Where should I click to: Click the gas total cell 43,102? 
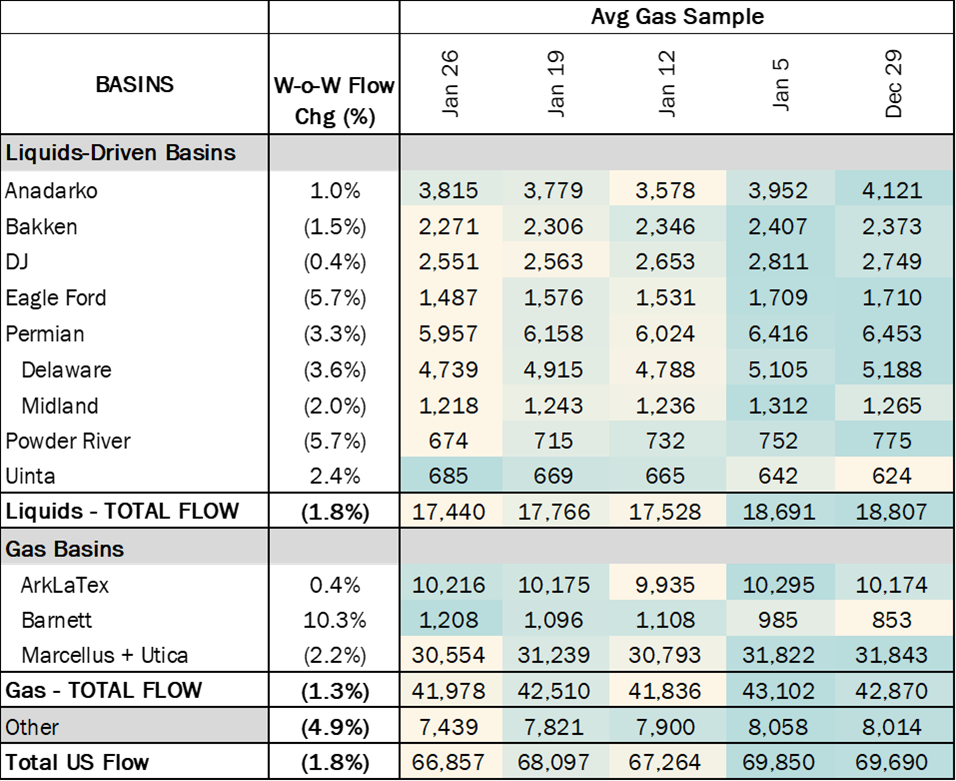(779, 691)
